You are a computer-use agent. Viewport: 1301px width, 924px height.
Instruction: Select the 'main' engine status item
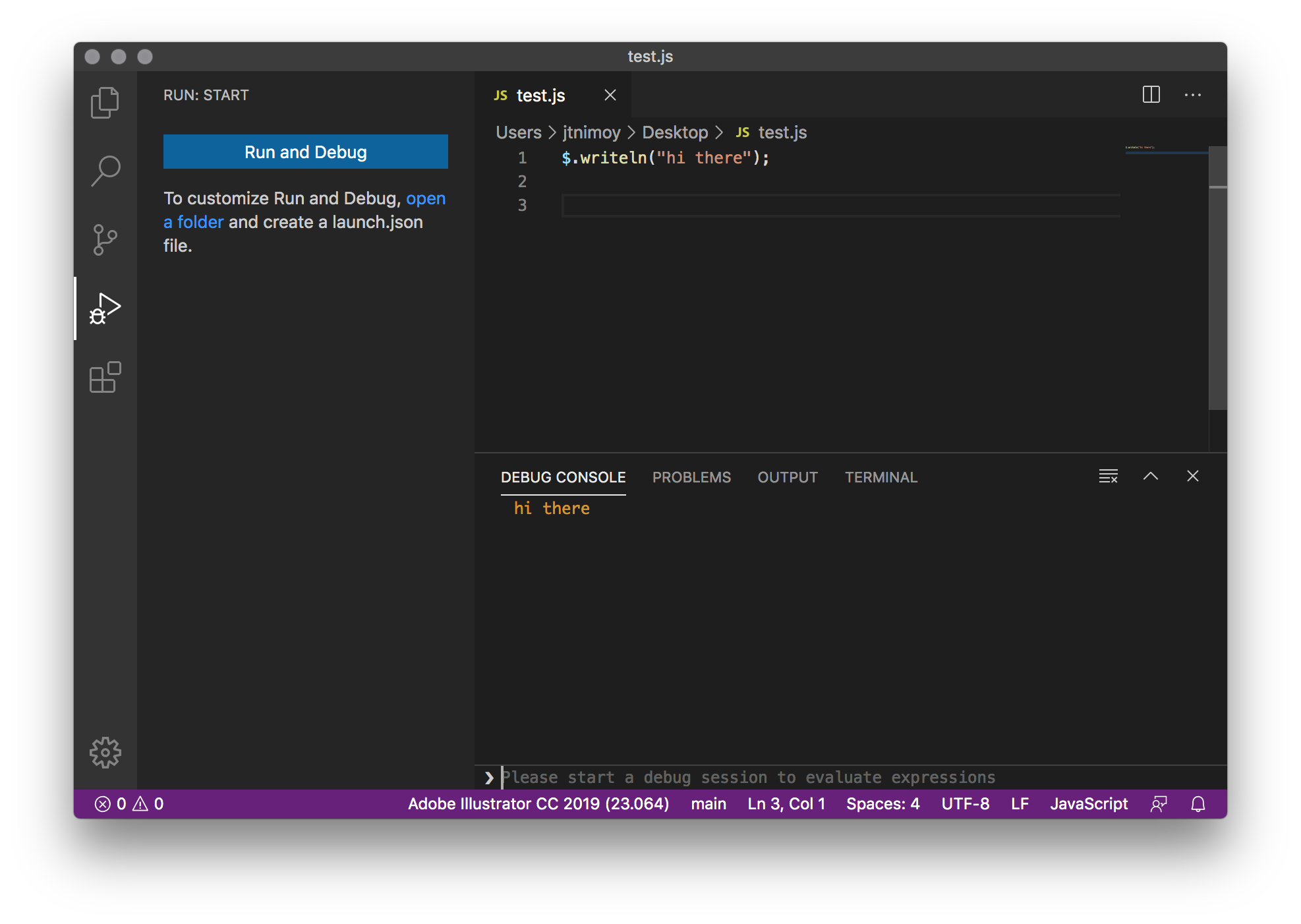[708, 804]
